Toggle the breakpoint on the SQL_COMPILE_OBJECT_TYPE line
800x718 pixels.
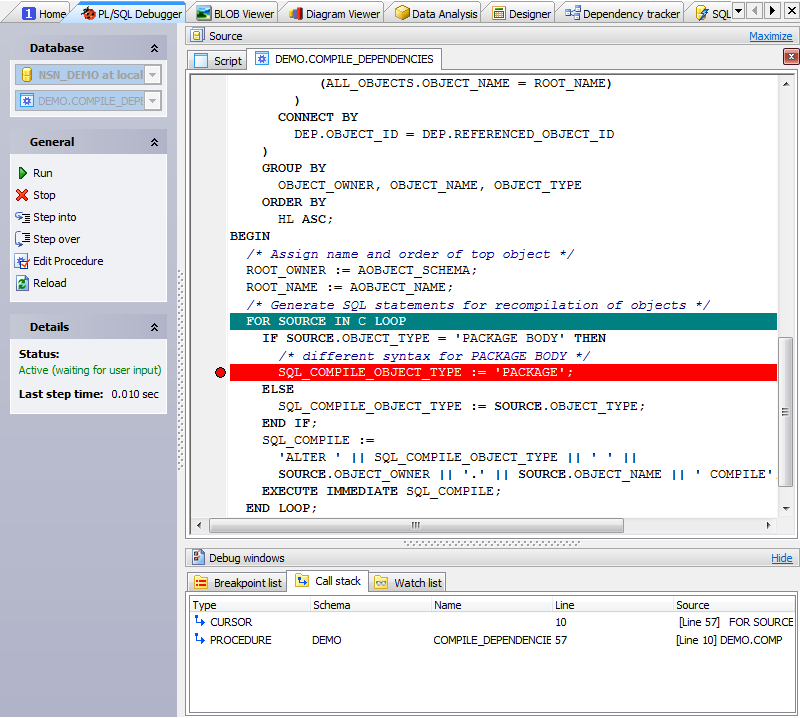[220, 372]
